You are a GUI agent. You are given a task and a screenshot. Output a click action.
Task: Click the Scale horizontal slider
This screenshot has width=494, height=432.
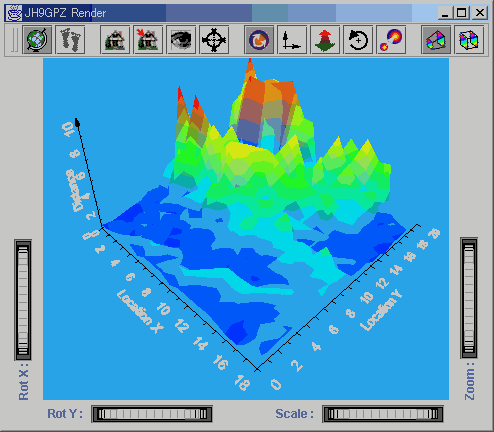[383, 414]
